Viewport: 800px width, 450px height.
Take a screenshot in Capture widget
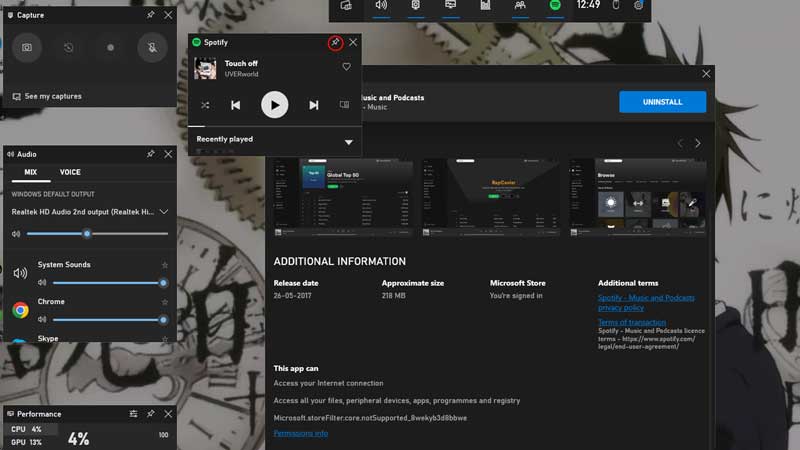pyautogui.click(x=27, y=47)
